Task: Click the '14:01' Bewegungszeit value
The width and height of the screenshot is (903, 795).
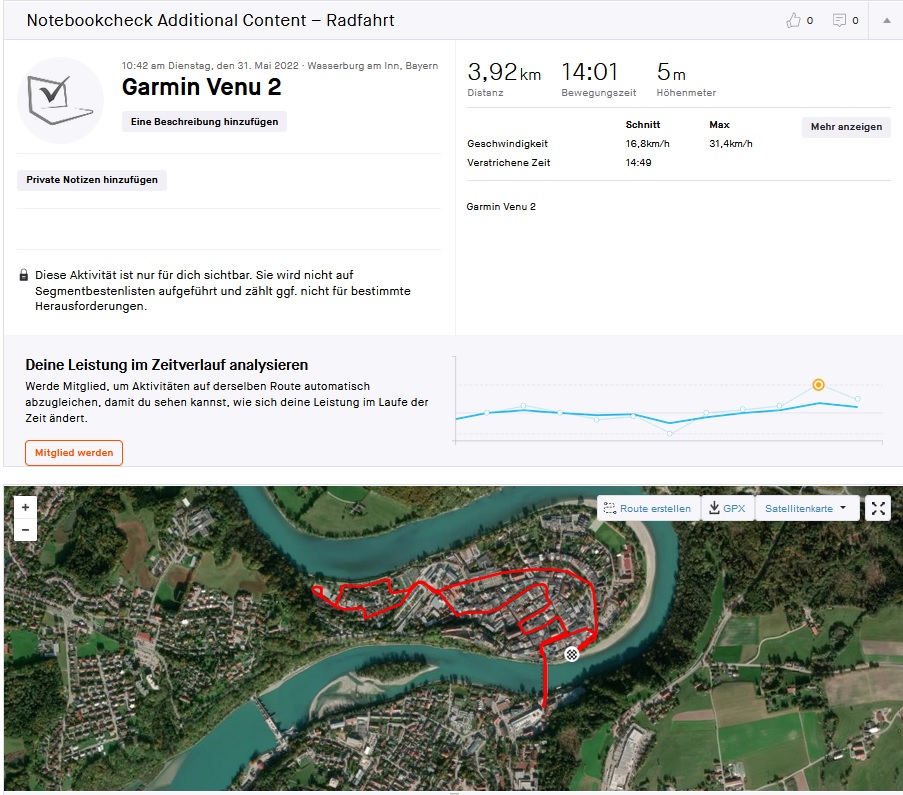Action: [x=590, y=72]
